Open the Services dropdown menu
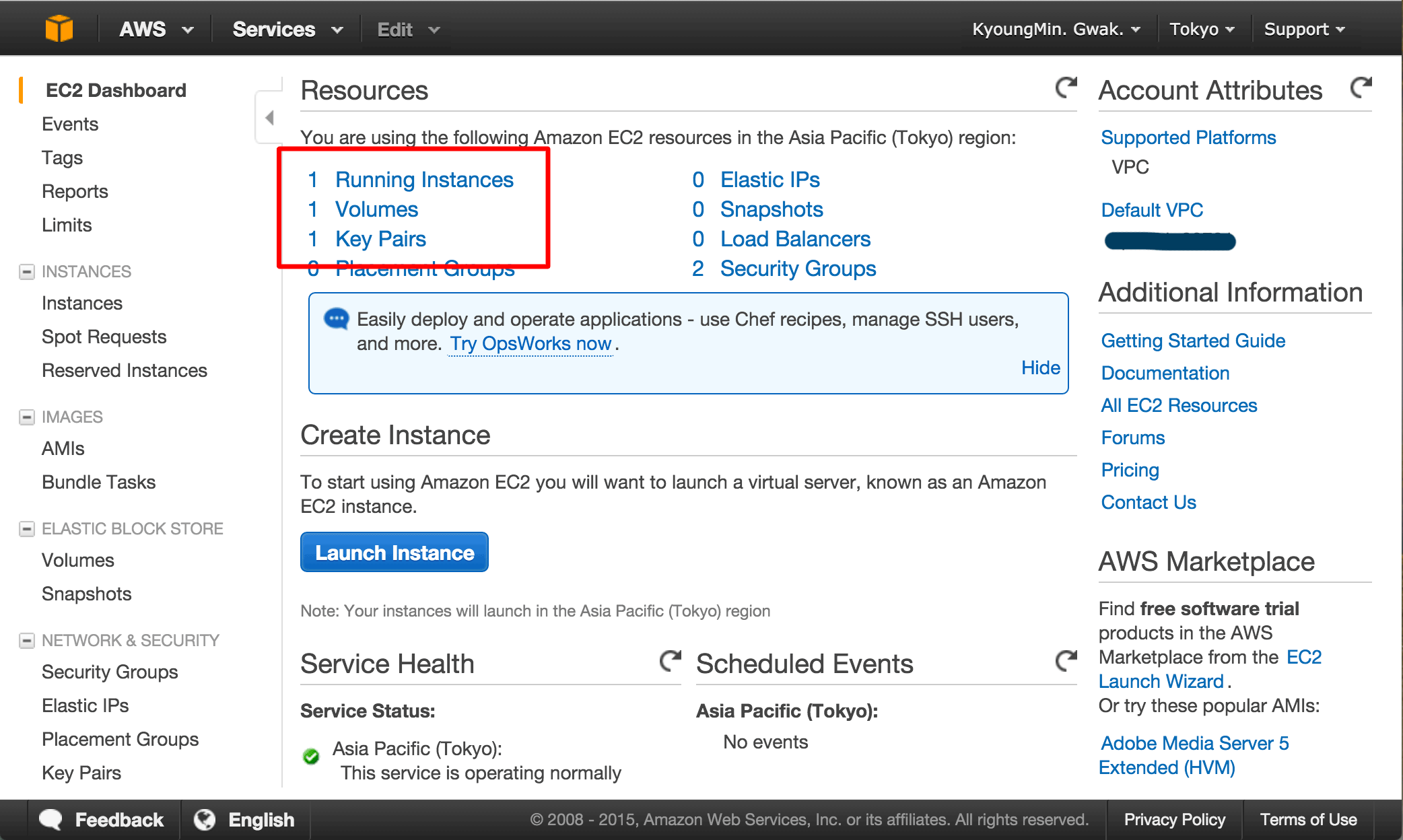The width and height of the screenshot is (1403, 840). [x=287, y=30]
